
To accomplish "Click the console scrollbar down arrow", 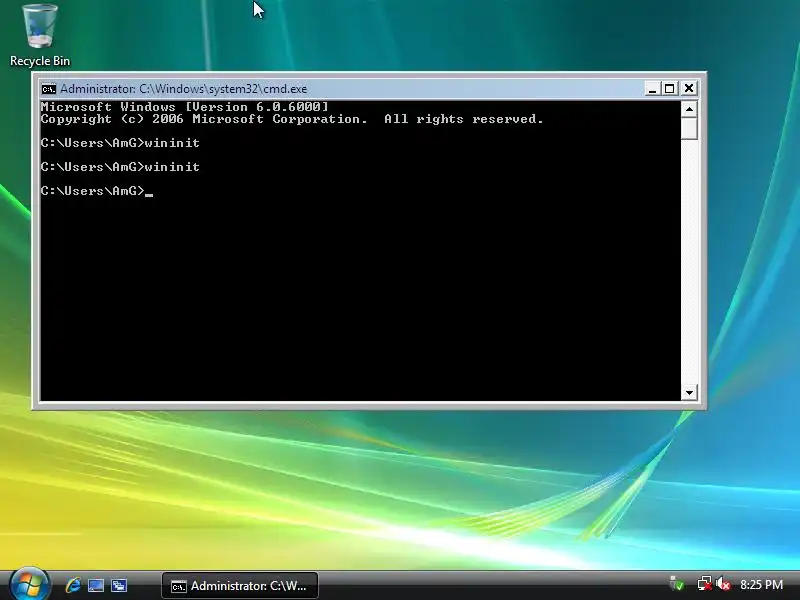I will [x=689, y=392].
